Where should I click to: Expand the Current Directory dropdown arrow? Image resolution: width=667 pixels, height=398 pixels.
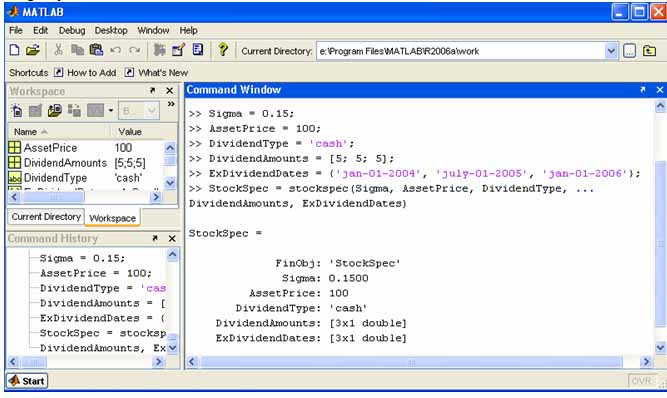[611, 51]
